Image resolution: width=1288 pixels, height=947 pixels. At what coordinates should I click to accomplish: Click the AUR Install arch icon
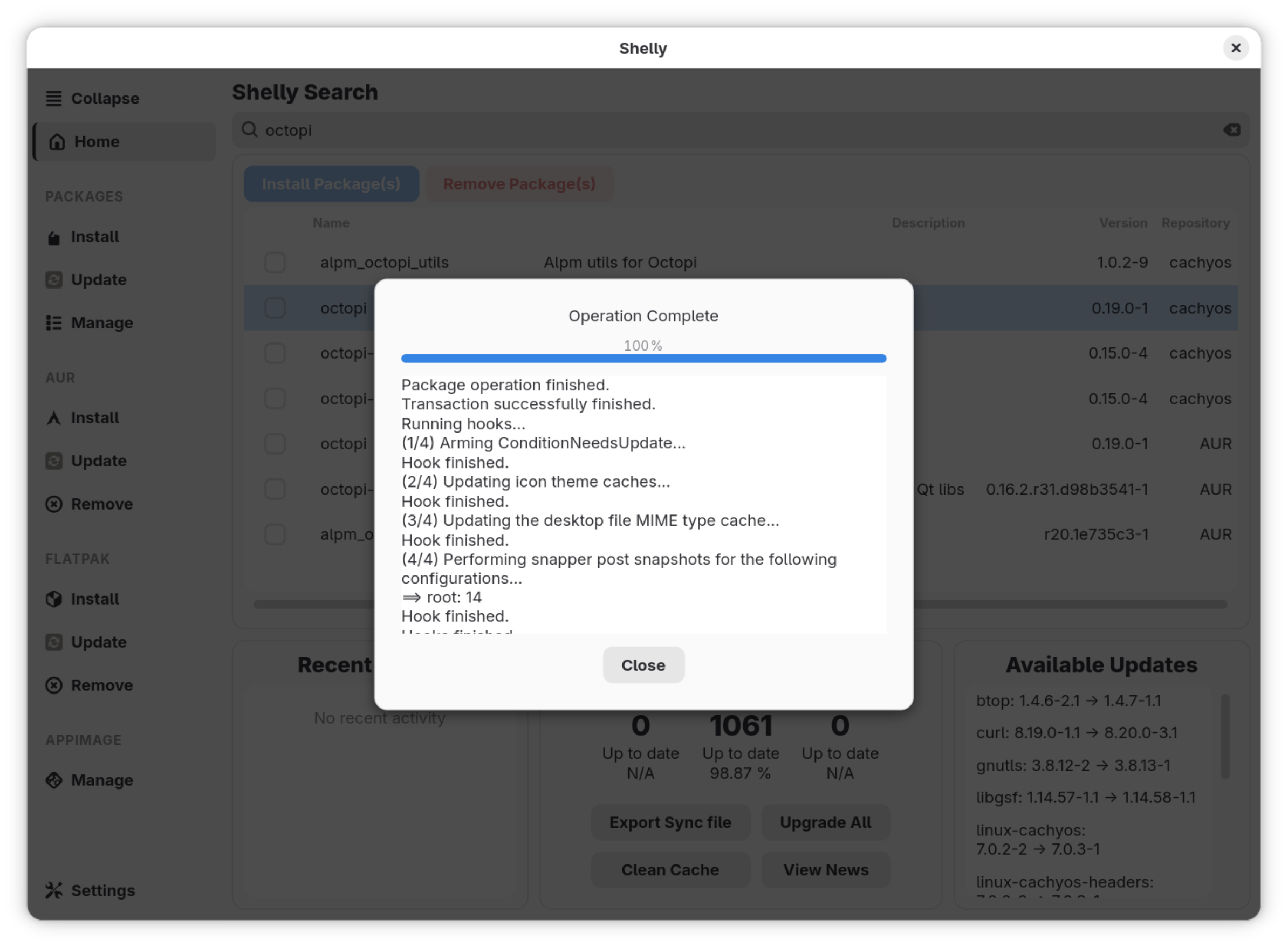pyautogui.click(x=54, y=418)
